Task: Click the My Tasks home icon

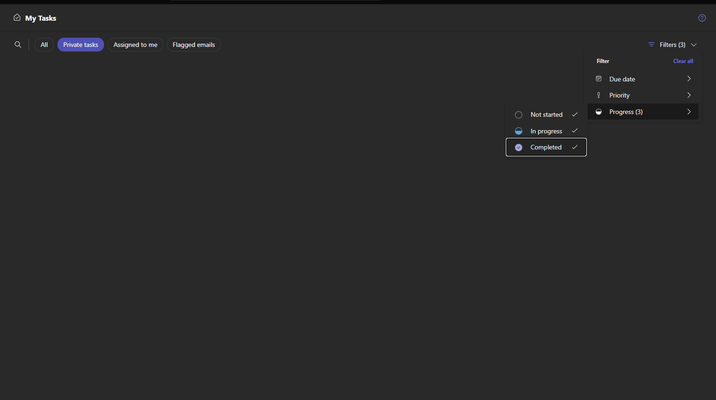Action: pyautogui.click(x=17, y=18)
